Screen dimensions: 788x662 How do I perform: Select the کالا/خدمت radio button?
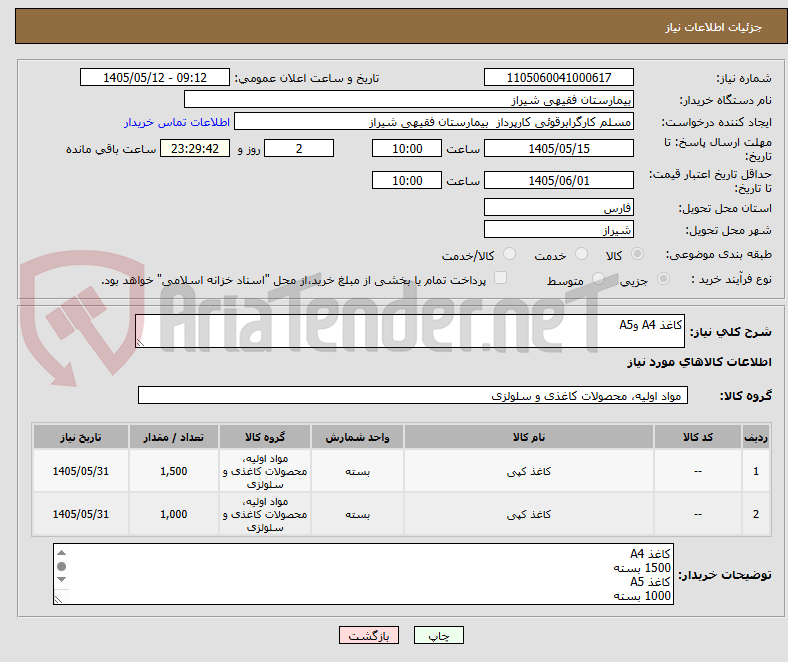pyautogui.click(x=510, y=254)
